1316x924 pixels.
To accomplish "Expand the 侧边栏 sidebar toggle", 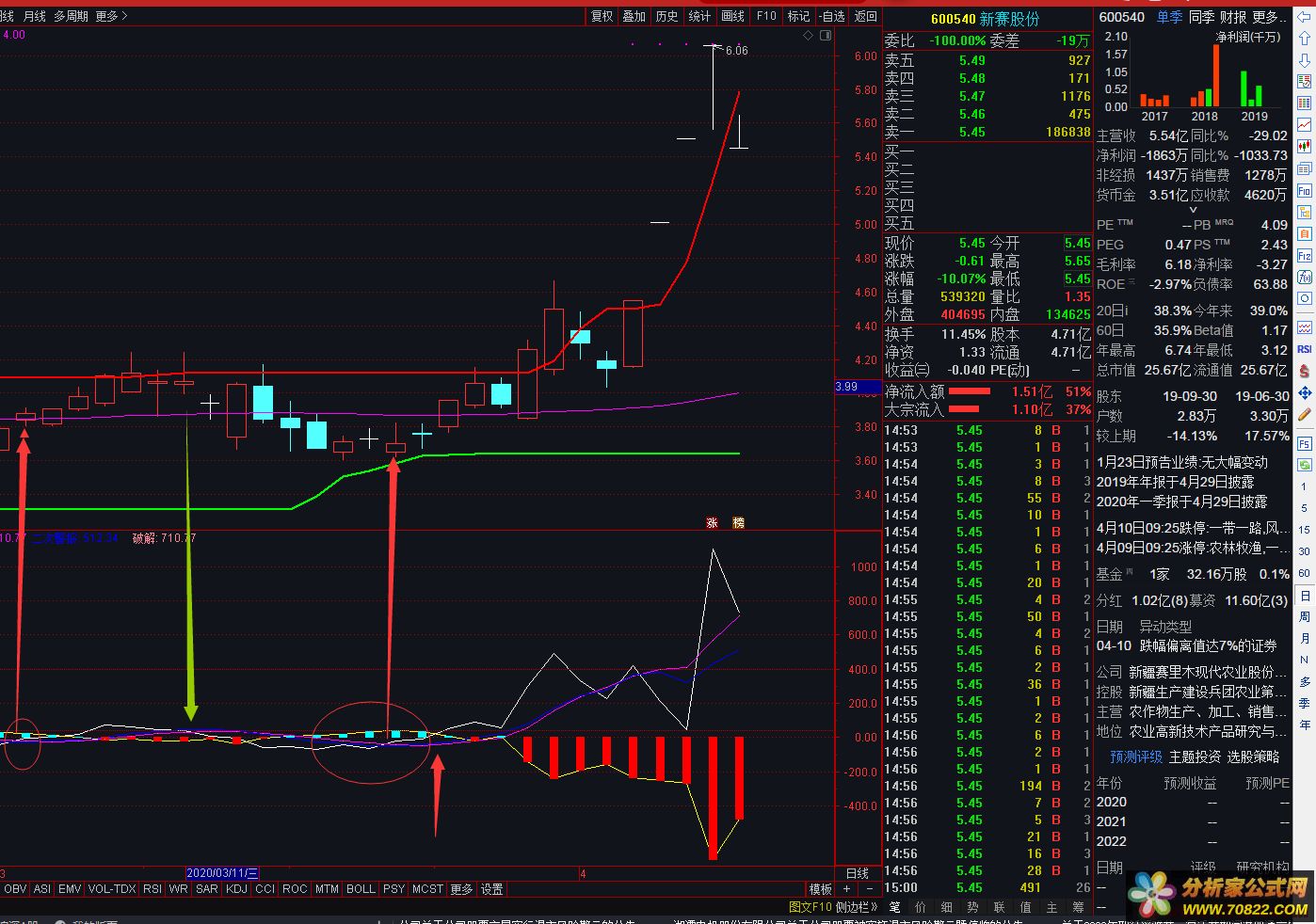I will [x=857, y=907].
